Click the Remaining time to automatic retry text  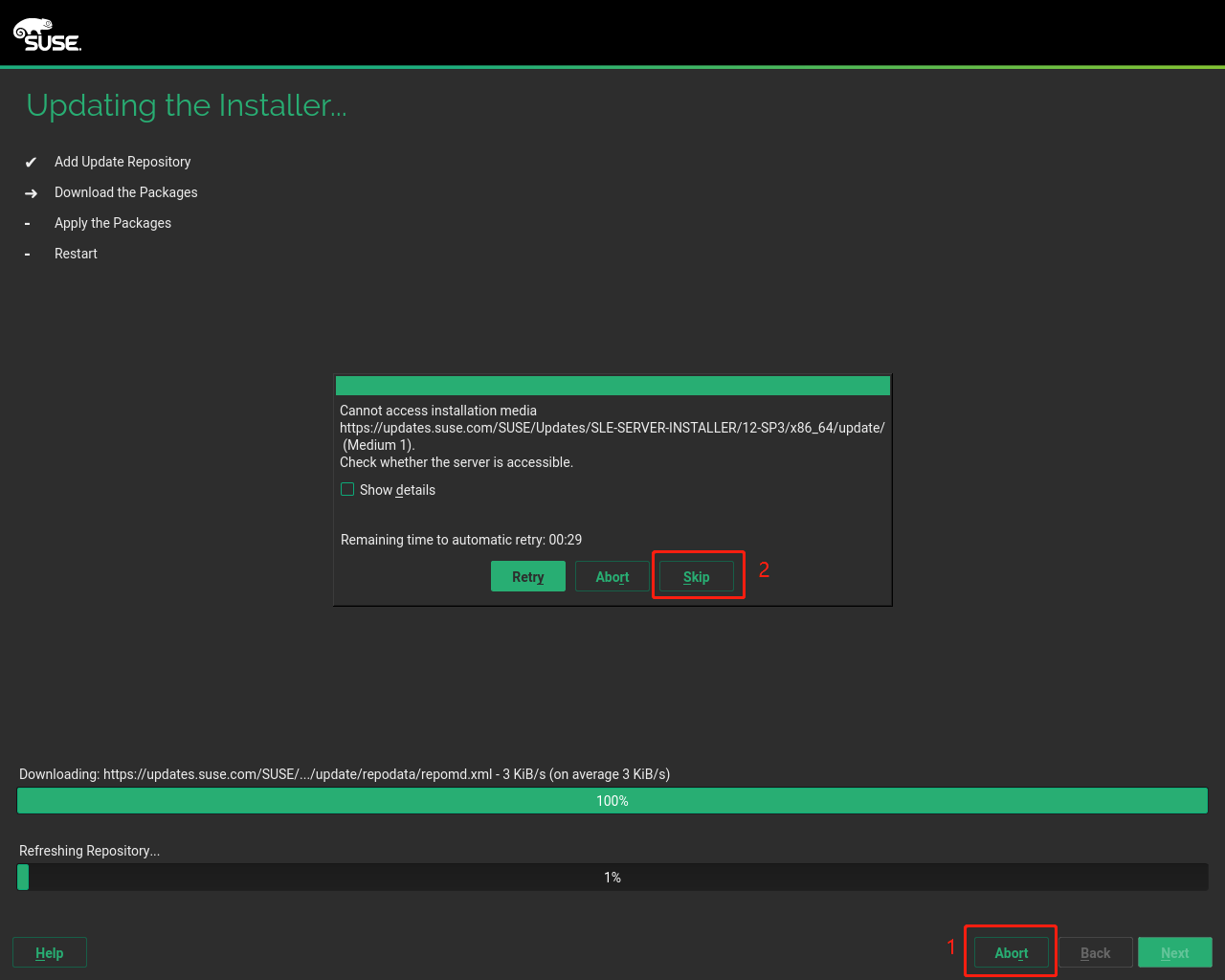click(x=461, y=540)
